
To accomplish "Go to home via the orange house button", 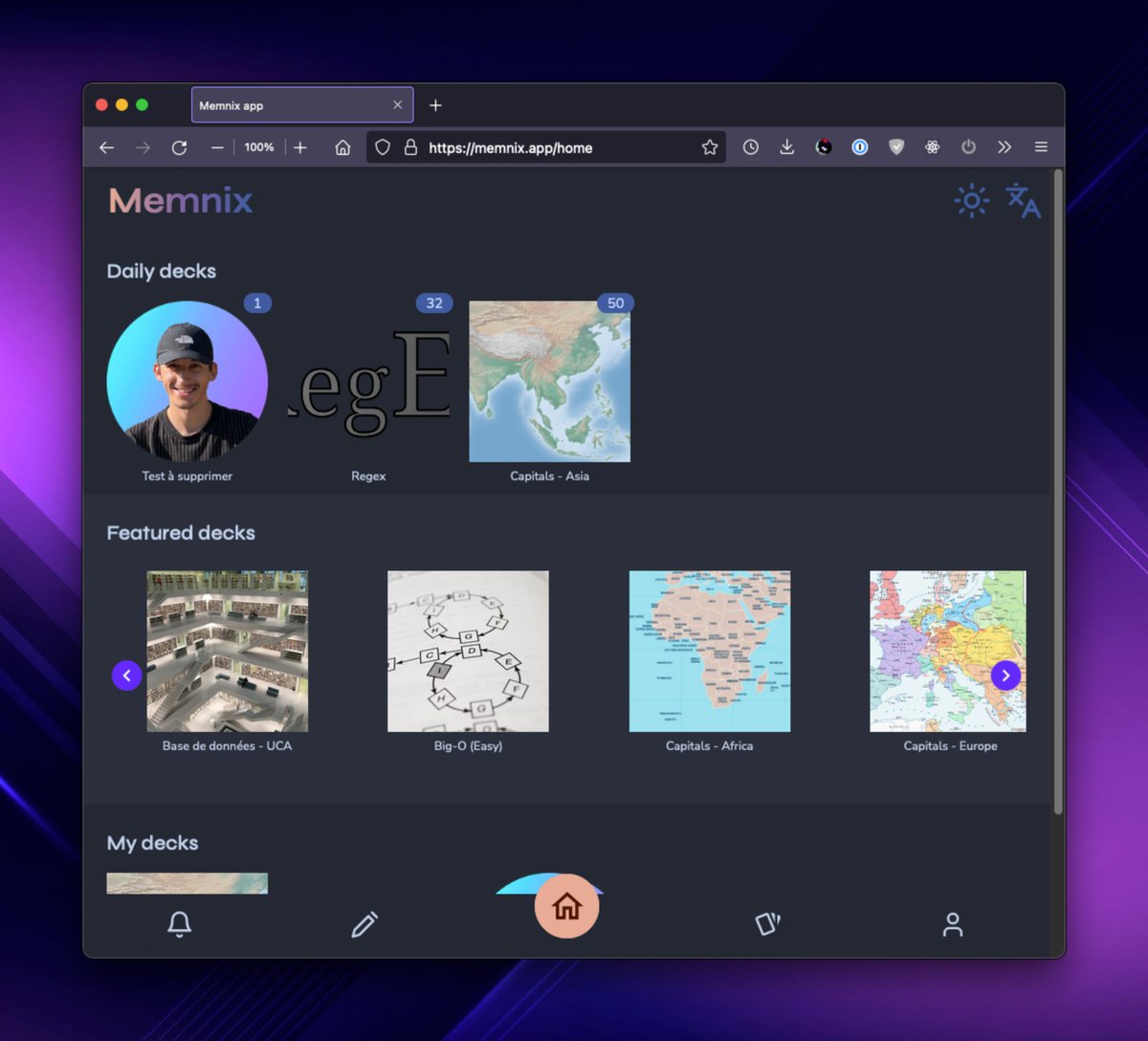I will pos(566,906).
